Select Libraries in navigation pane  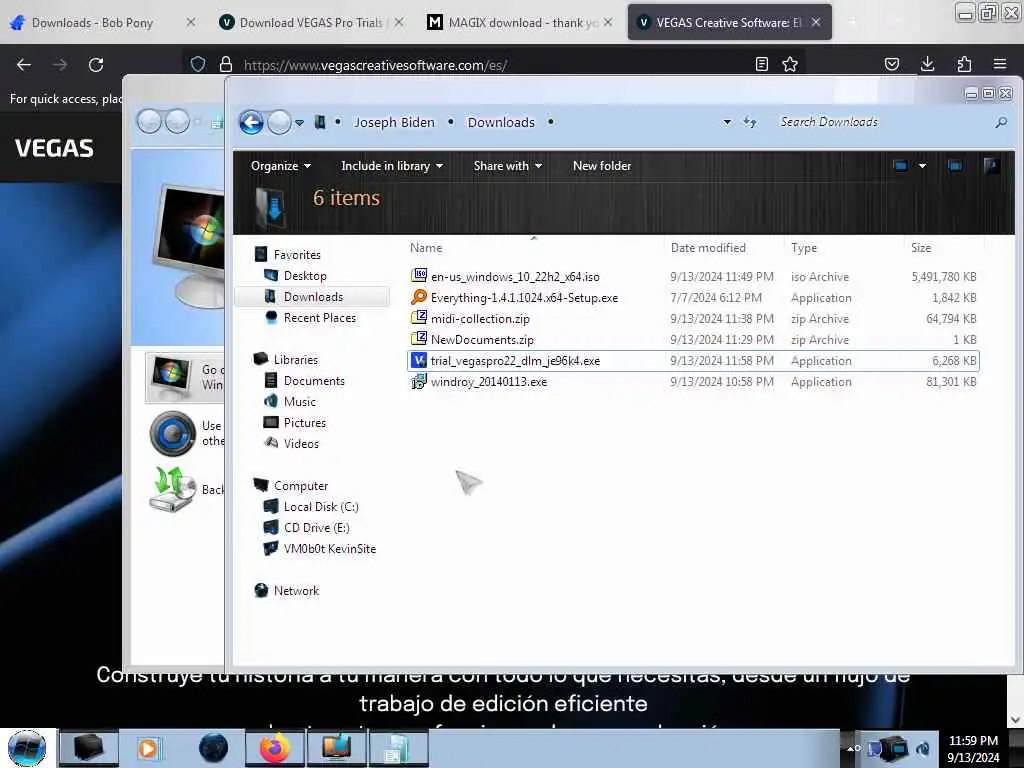[296, 359]
